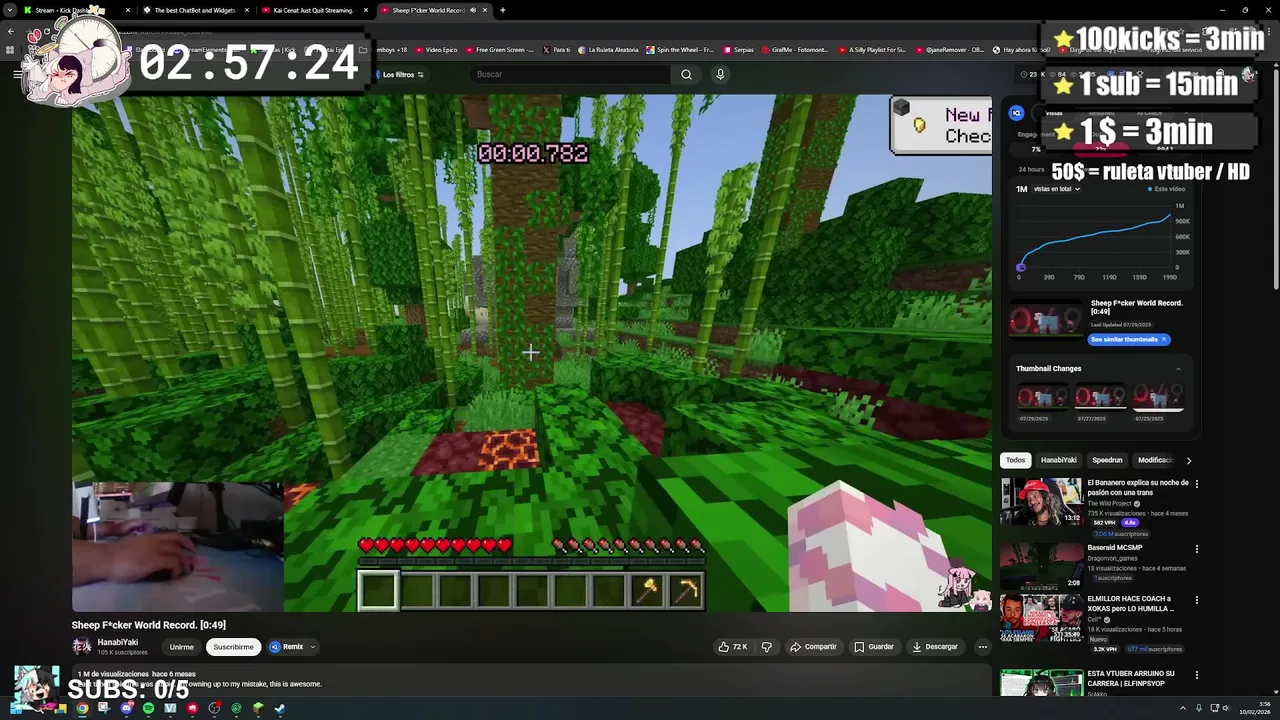Open Discord from the Windows taskbar
Screen dimensions: 1280x720
tap(126, 708)
